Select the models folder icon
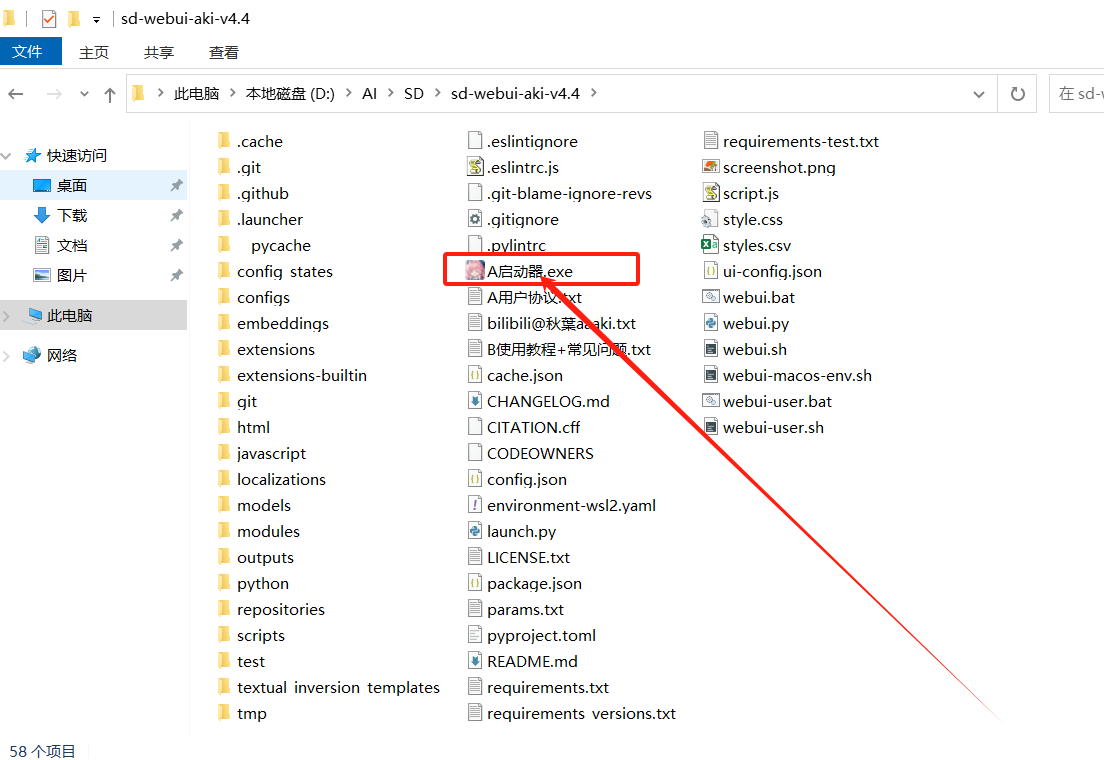 pyautogui.click(x=224, y=504)
